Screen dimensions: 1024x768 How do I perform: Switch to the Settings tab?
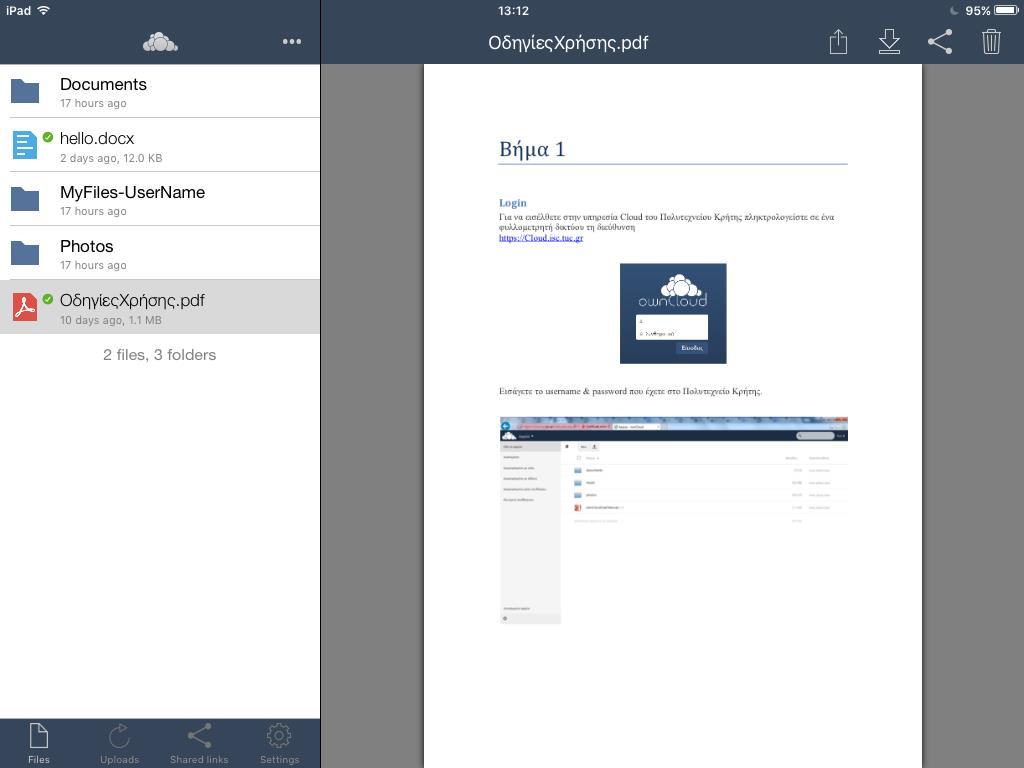point(280,744)
